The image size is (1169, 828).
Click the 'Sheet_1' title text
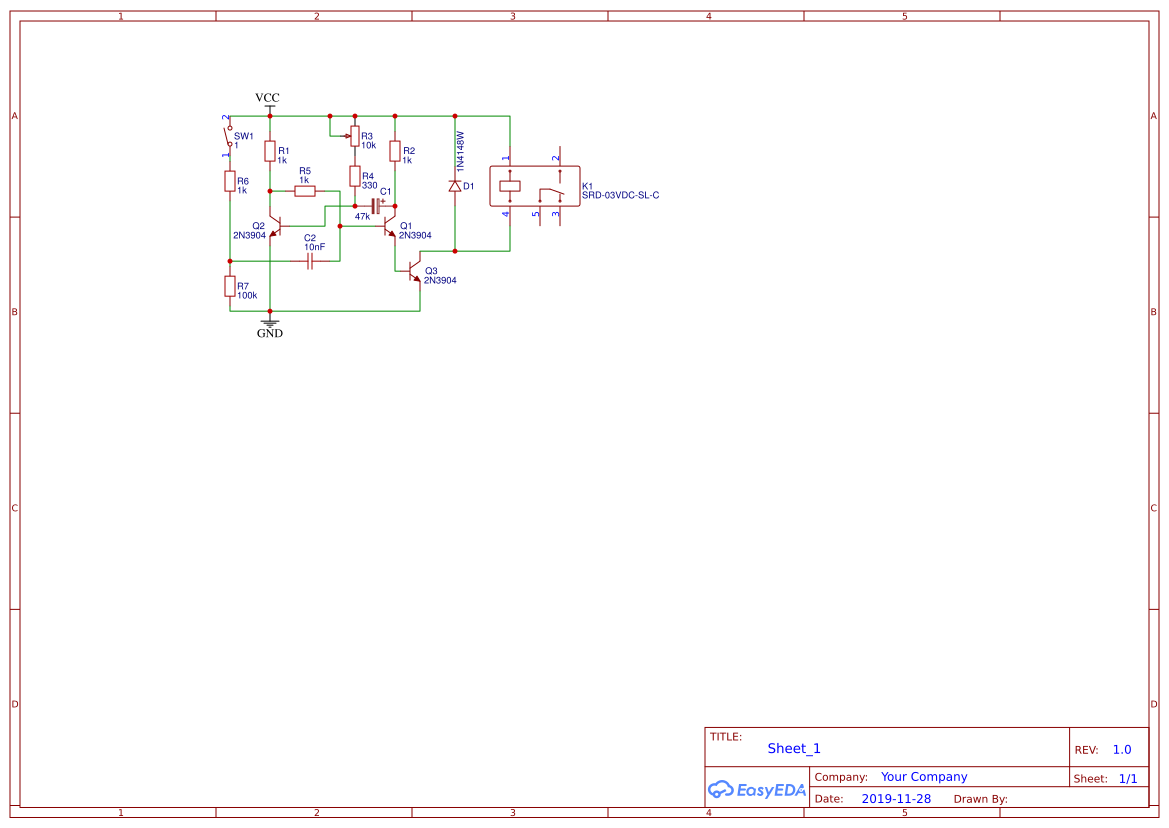pyautogui.click(x=794, y=748)
